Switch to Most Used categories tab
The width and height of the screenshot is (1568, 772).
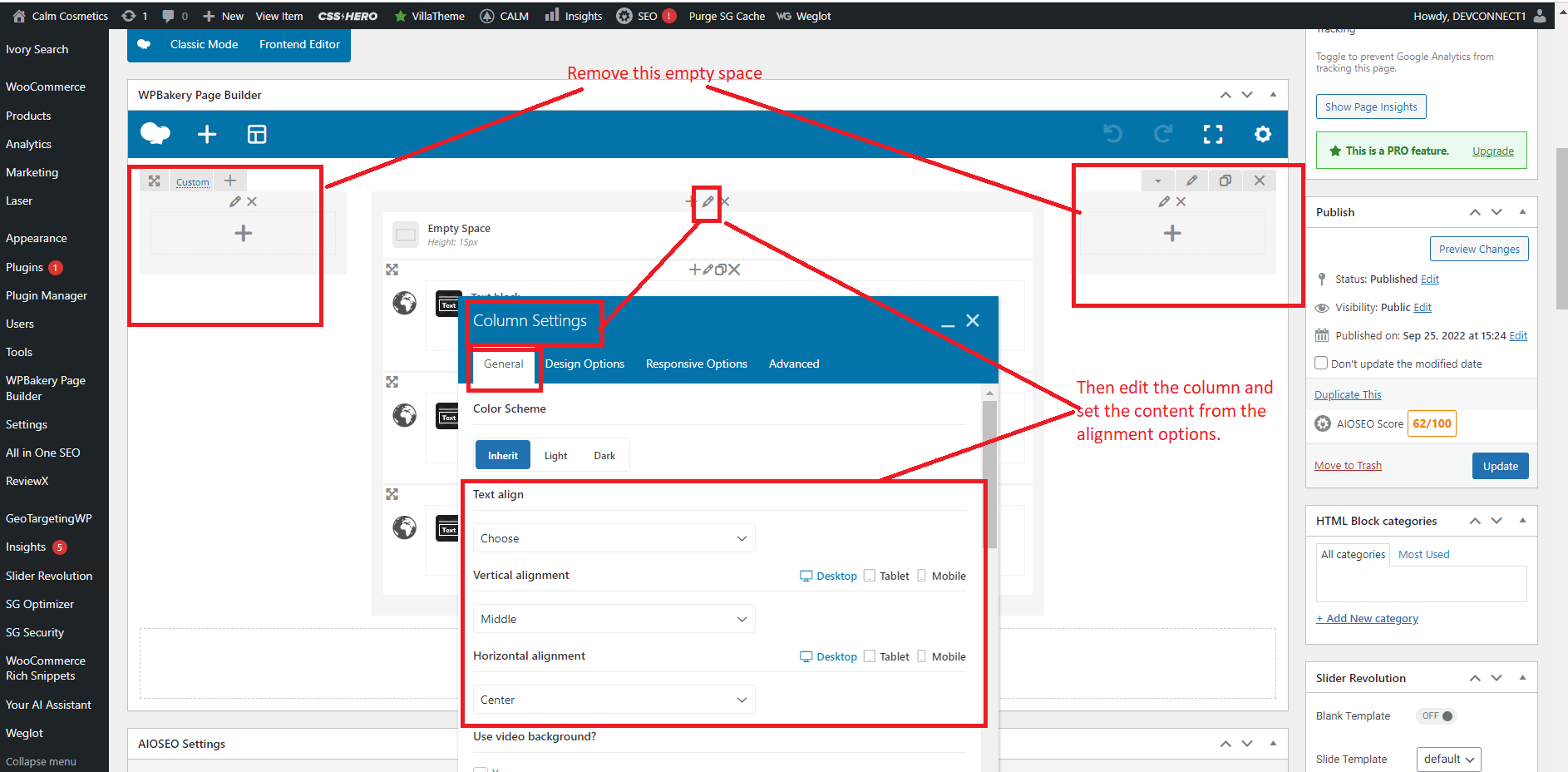coord(1423,554)
